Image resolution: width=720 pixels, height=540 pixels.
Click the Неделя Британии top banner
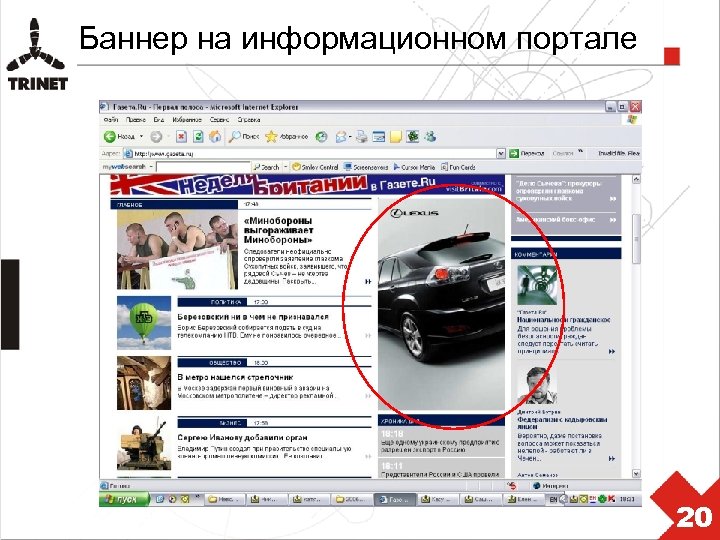307,185
